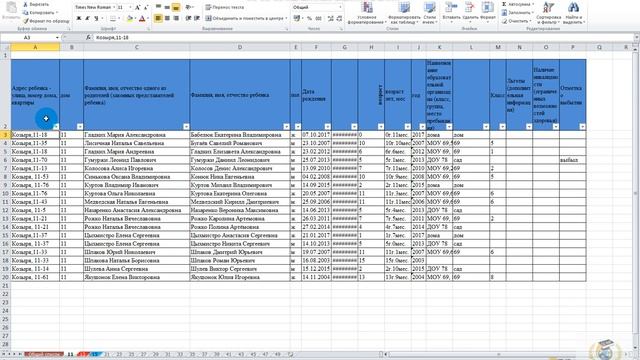
Task: Align text to the right
Action: pyautogui.click(x=176, y=18)
